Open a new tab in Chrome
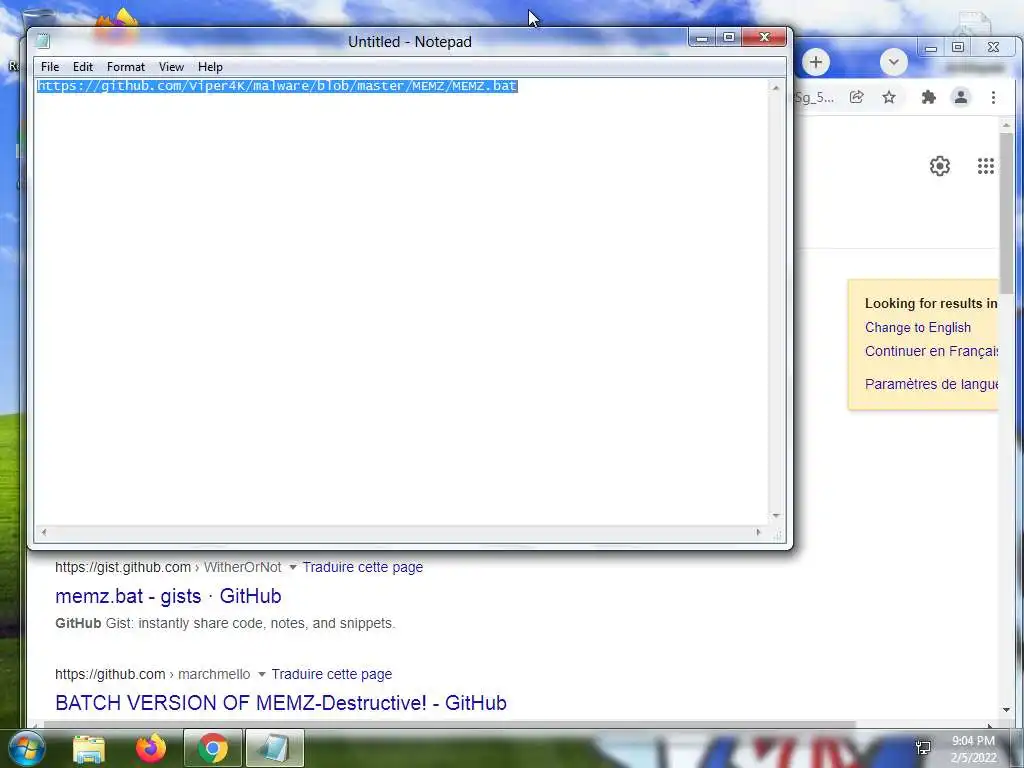Viewport: 1024px width, 768px height. (x=816, y=63)
